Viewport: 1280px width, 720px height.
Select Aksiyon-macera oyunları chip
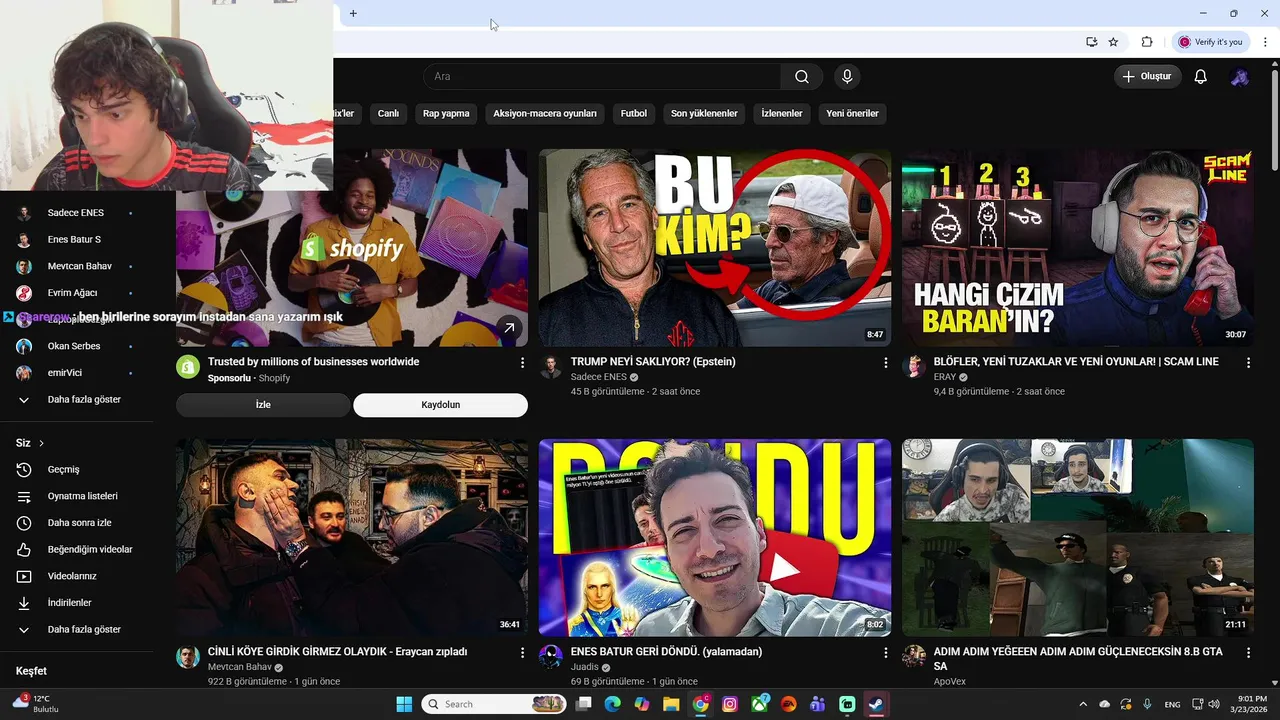tap(545, 114)
